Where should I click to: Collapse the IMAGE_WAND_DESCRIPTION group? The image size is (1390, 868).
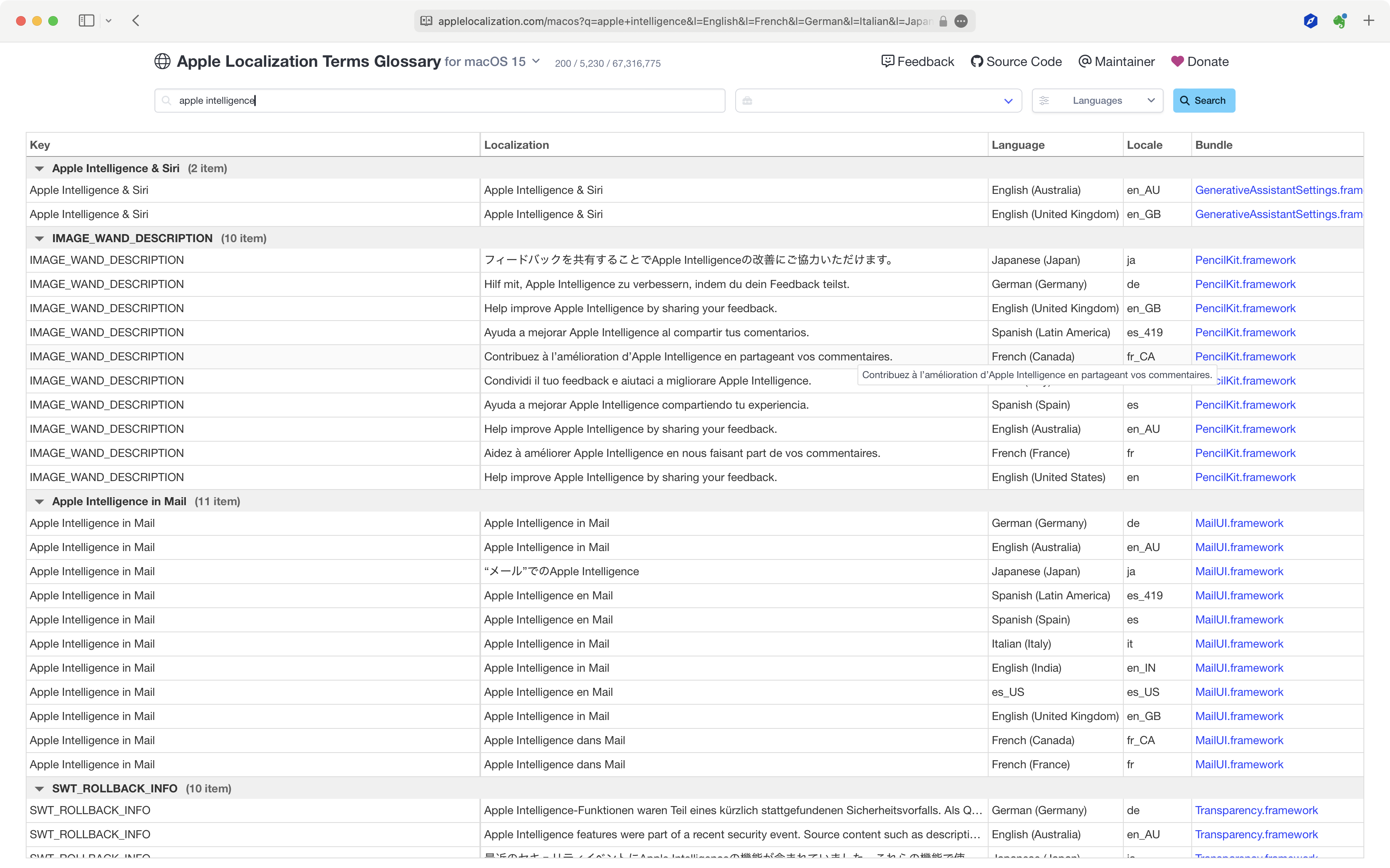point(39,238)
